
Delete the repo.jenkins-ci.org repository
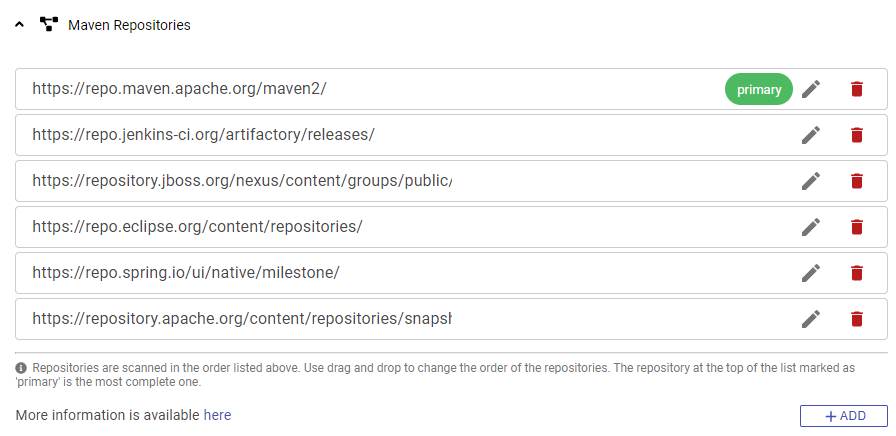tap(856, 135)
